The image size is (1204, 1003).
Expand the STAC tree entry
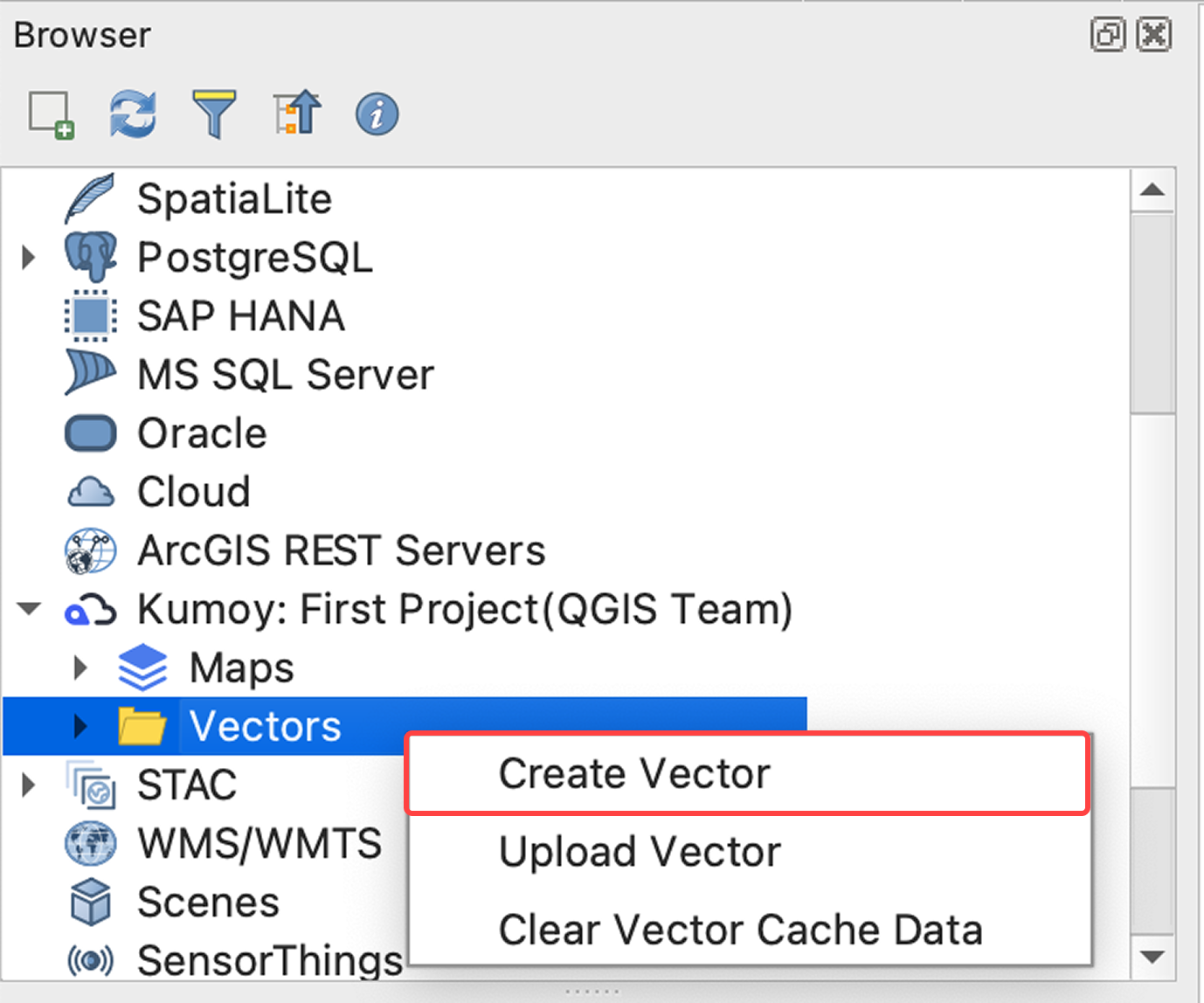27,785
